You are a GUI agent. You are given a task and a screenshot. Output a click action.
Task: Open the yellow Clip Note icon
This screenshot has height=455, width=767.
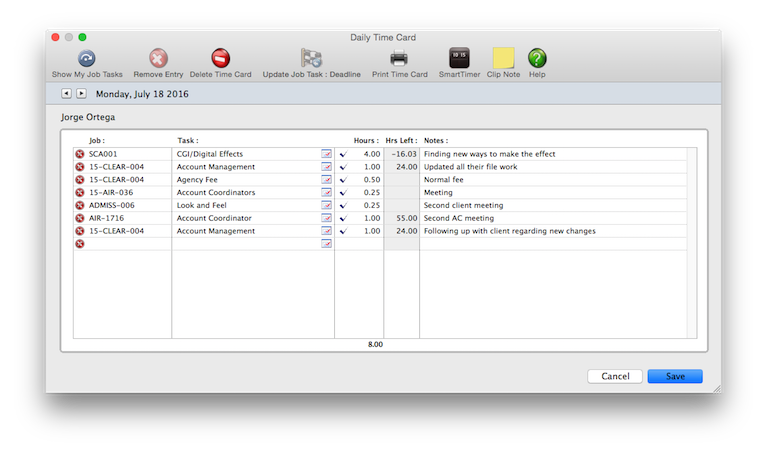(x=504, y=59)
